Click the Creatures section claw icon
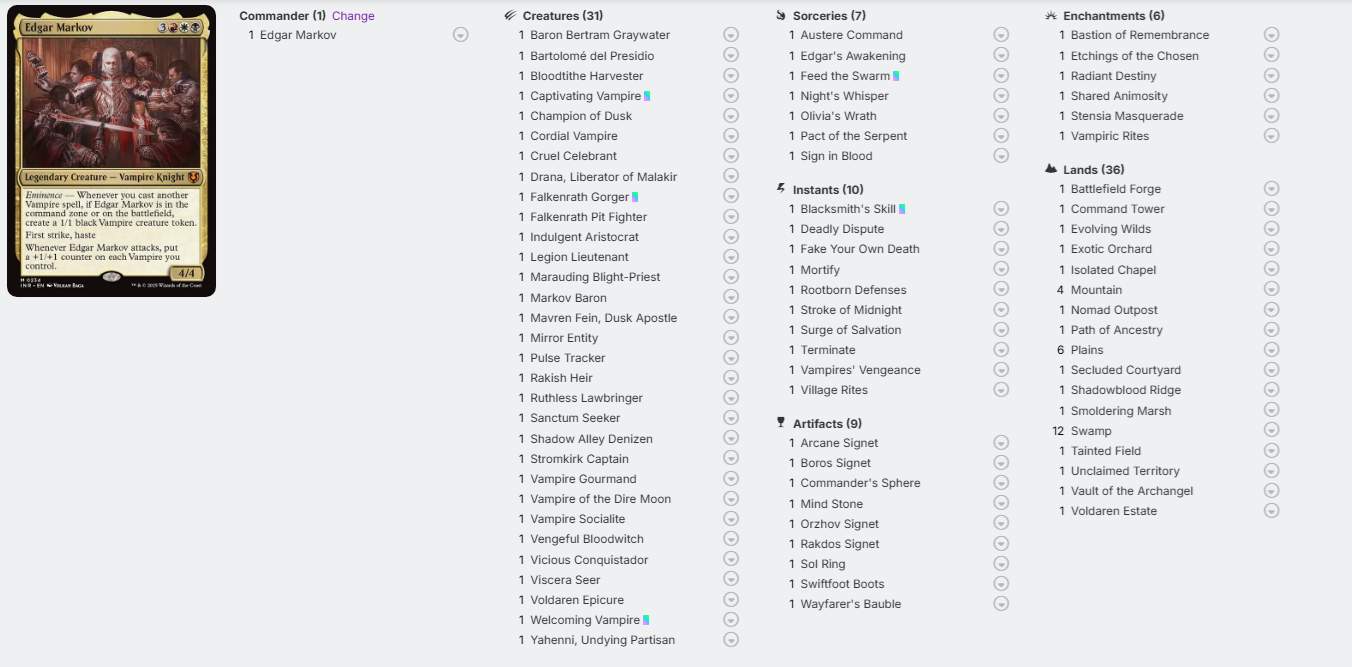The width and height of the screenshot is (1352, 667). [510, 16]
